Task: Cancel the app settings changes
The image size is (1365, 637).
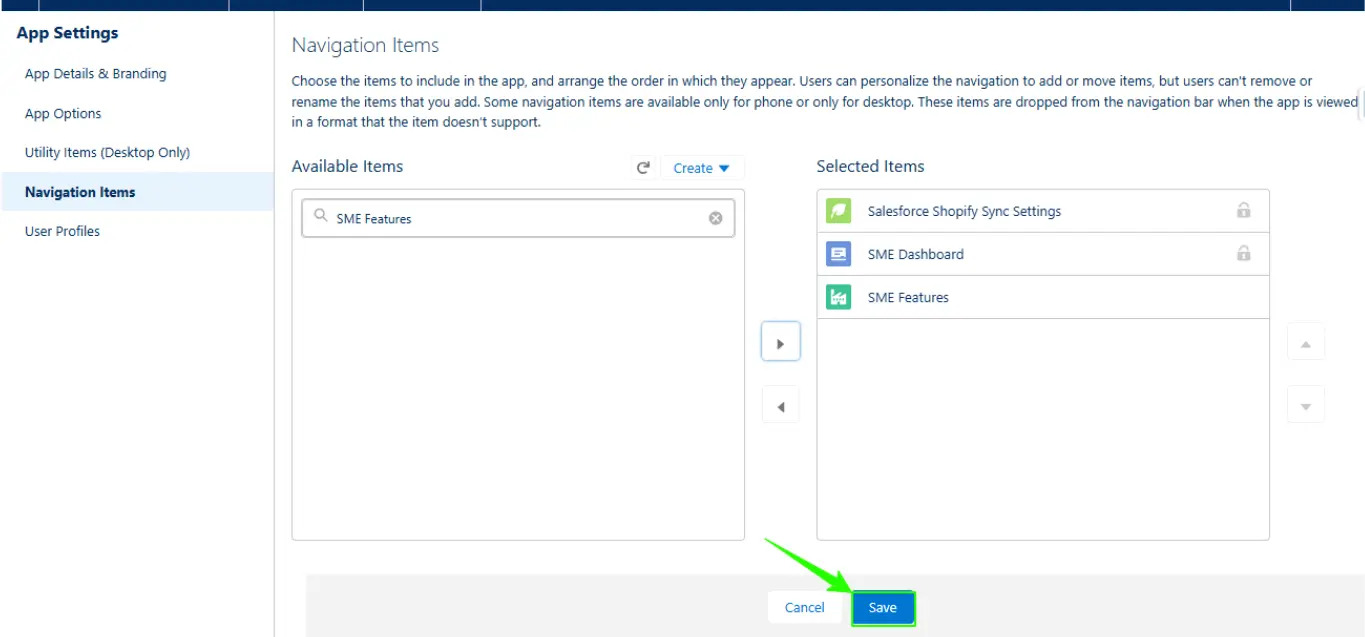Action: pyautogui.click(x=804, y=608)
